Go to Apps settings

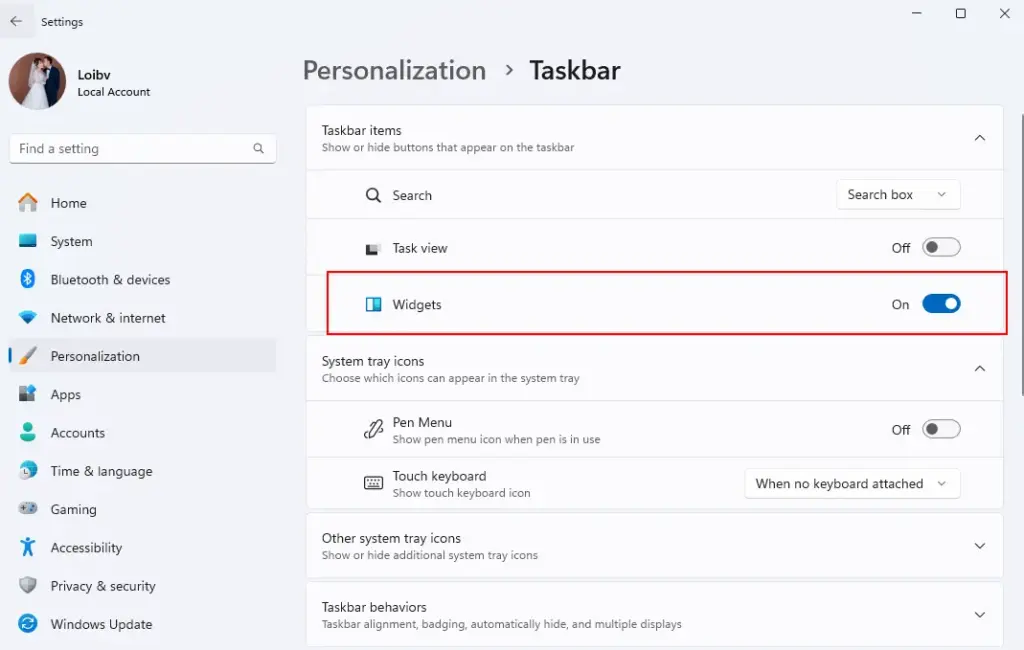pos(142,395)
